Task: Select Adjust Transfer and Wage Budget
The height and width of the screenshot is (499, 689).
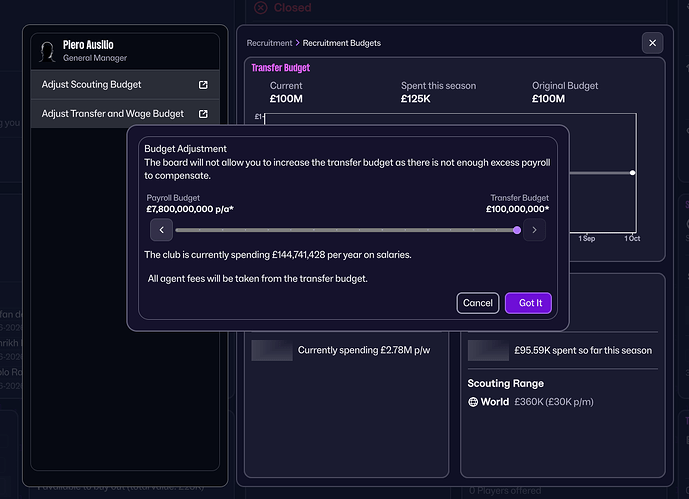Action: 115,114
